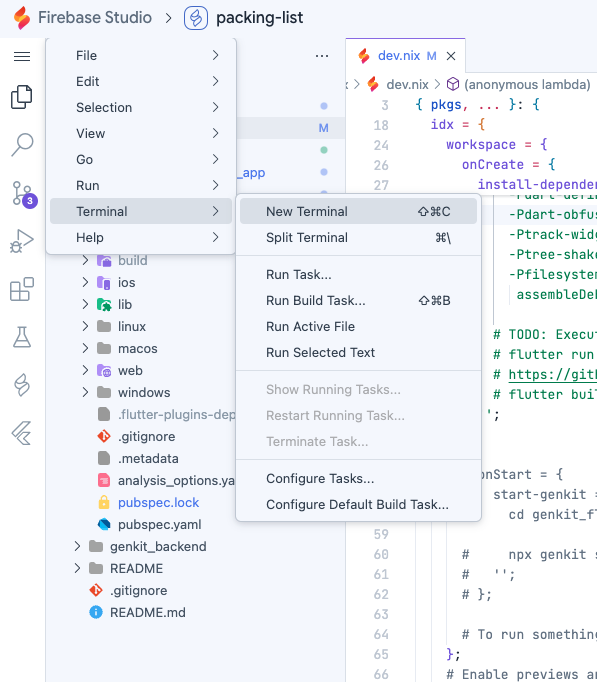
Task: Select the web folder icon
Action: (x=104, y=371)
